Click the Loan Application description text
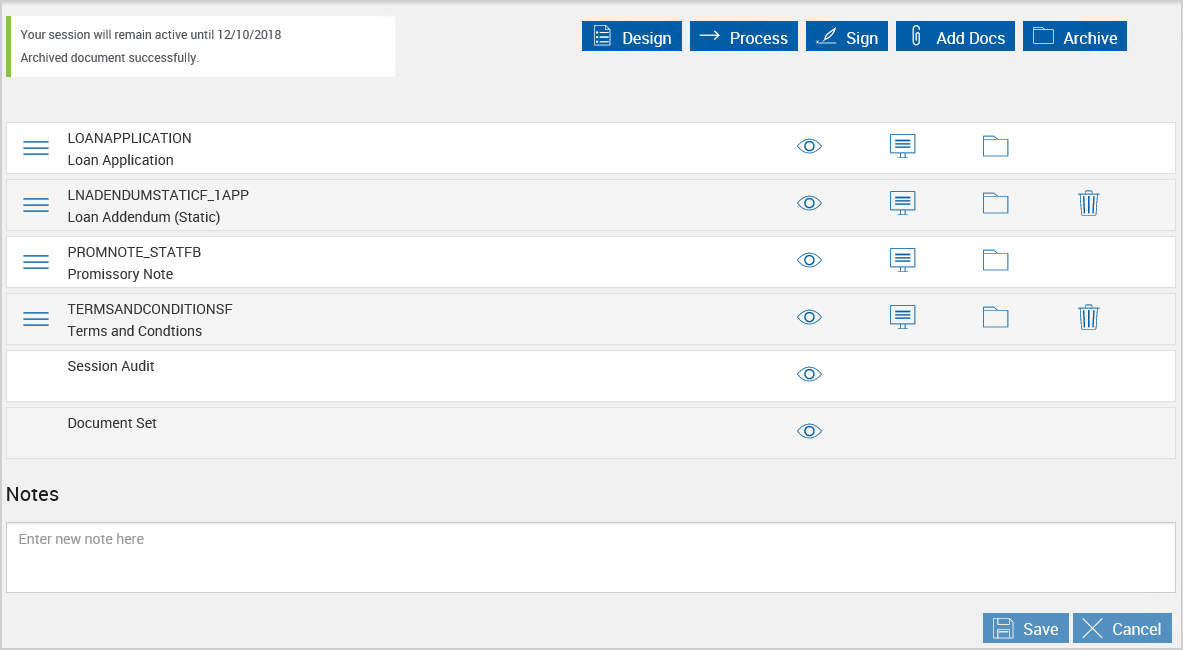This screenshot has height=650, width=1183. click(x=120, y=160)
